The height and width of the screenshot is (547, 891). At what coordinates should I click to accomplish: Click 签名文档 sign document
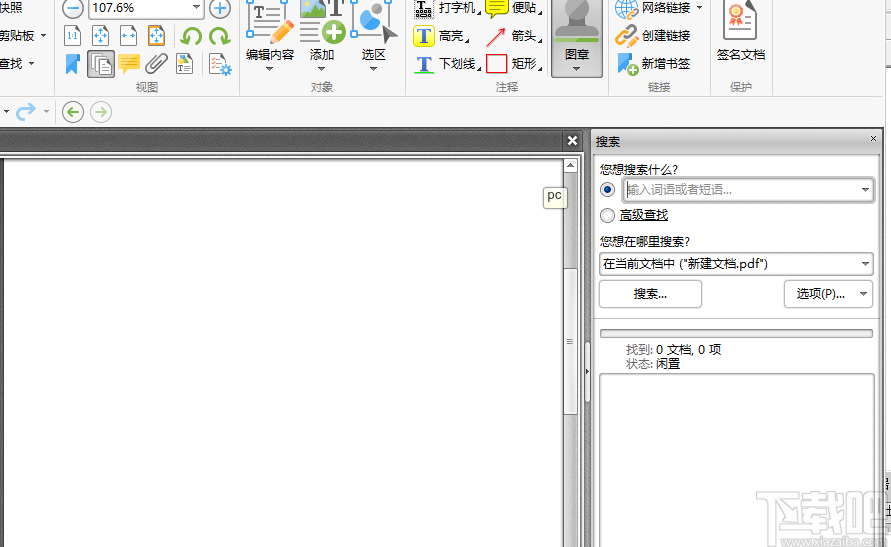(x=740, y=32)
